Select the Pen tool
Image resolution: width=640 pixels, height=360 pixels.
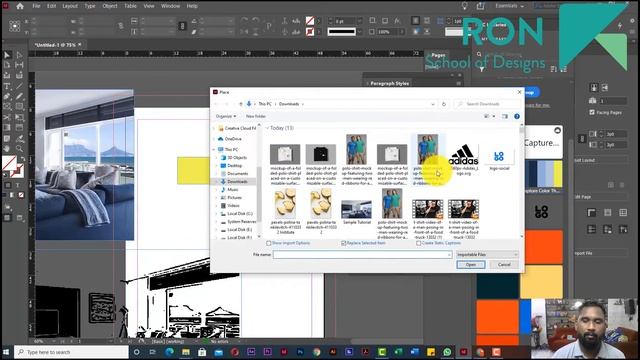click(x=7, y=97)
